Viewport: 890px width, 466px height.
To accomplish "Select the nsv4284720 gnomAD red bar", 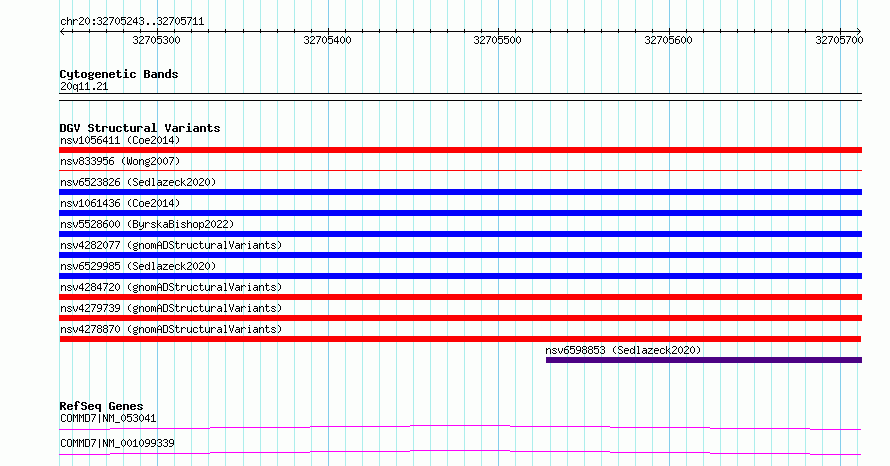I will [x=460, y=297].
